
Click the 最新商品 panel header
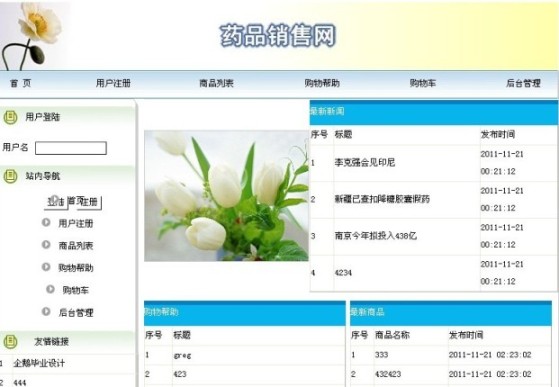coord(451,313)
